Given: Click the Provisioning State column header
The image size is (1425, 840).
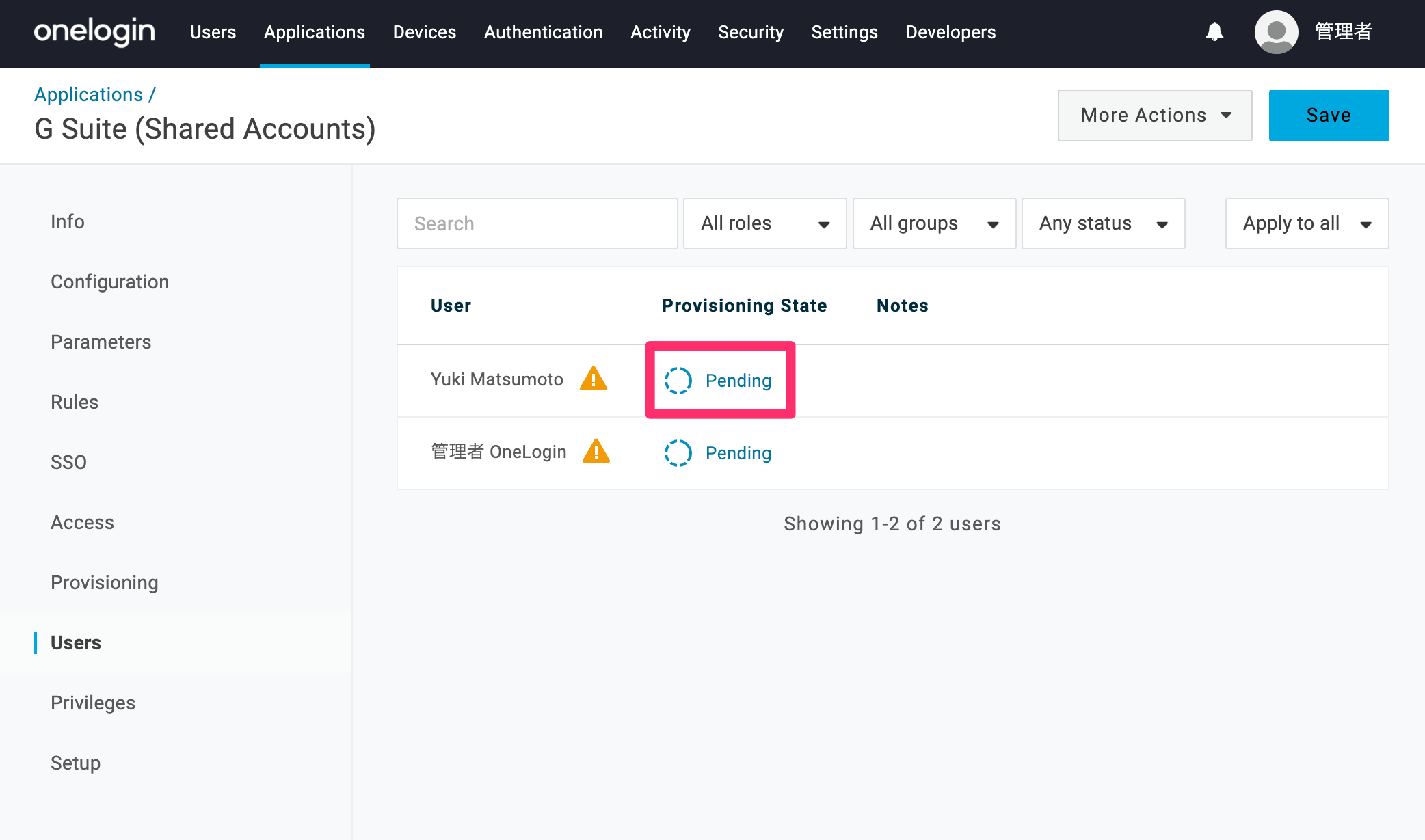Looking at the screenshot, I should coord(744,306).
